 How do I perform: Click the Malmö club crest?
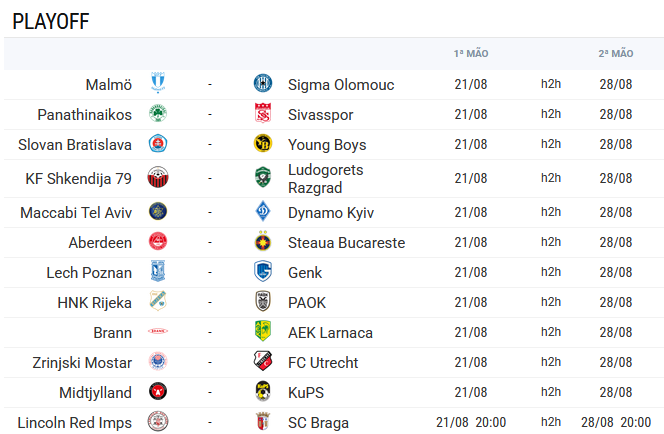(158, 83)
